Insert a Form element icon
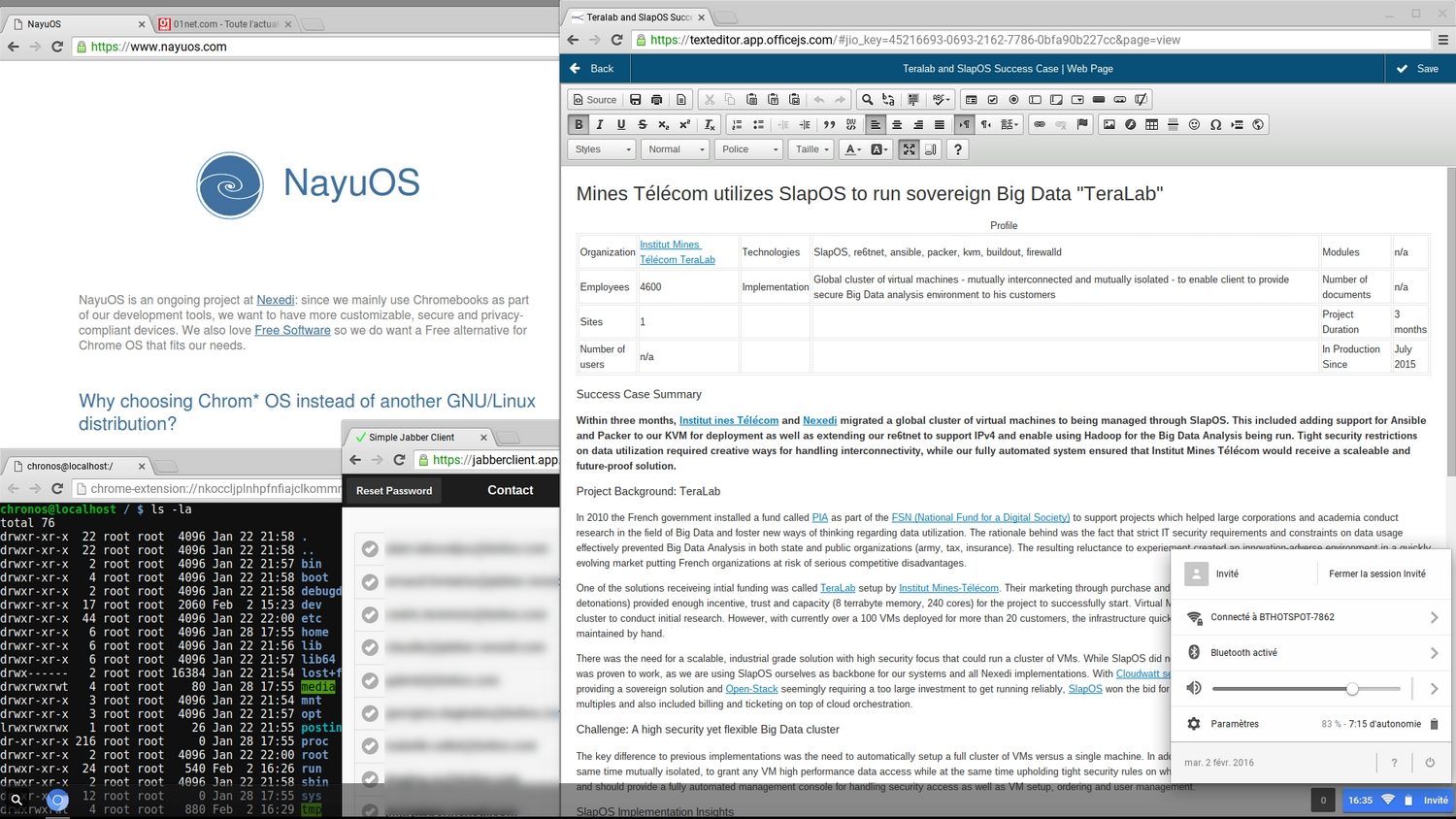The image size is (1456, 819). (x=971, y=100)
